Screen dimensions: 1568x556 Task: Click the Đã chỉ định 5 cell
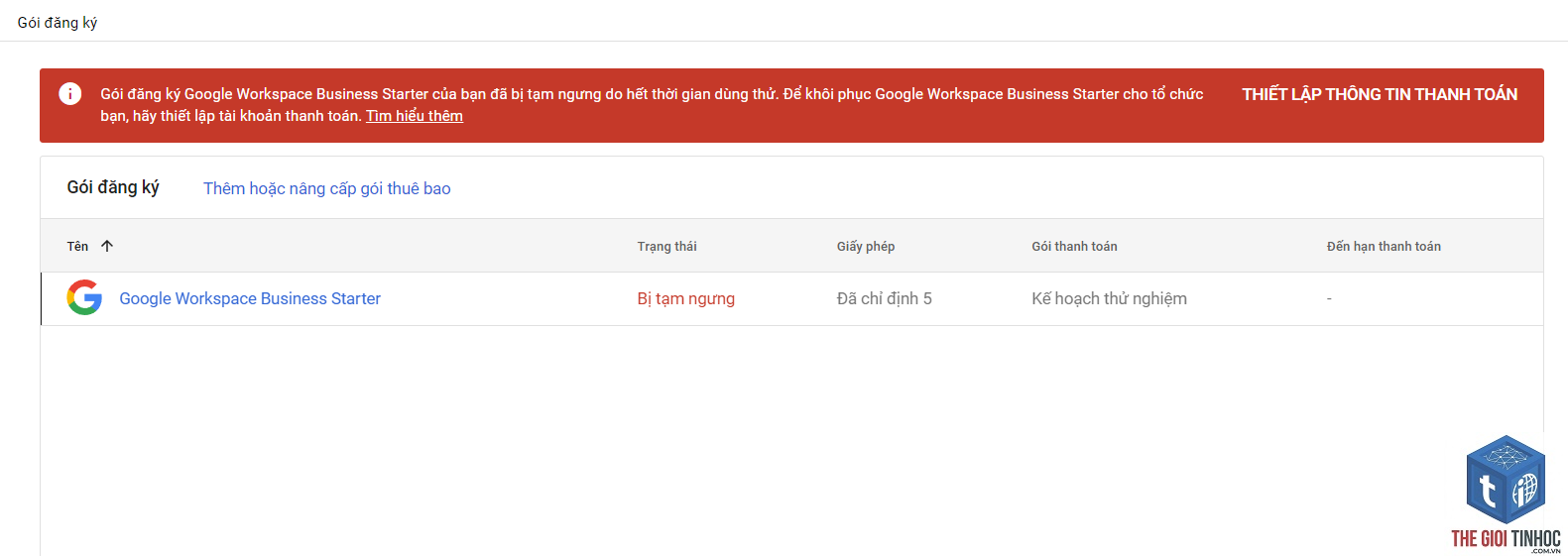pyautogui.click(x=885, y=298)
